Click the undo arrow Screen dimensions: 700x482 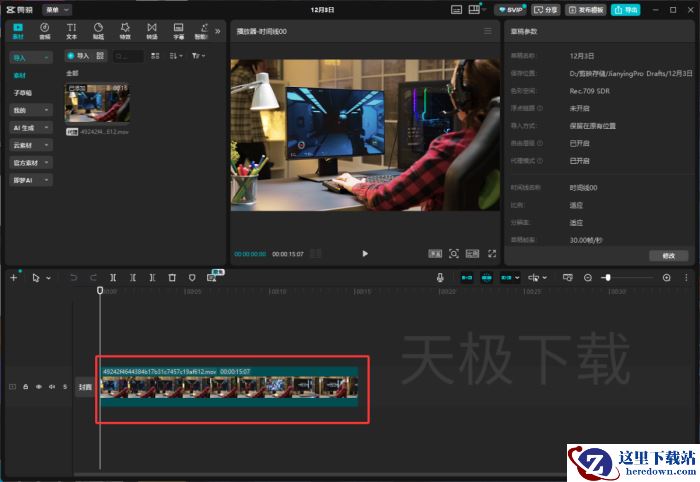[73, 278]
